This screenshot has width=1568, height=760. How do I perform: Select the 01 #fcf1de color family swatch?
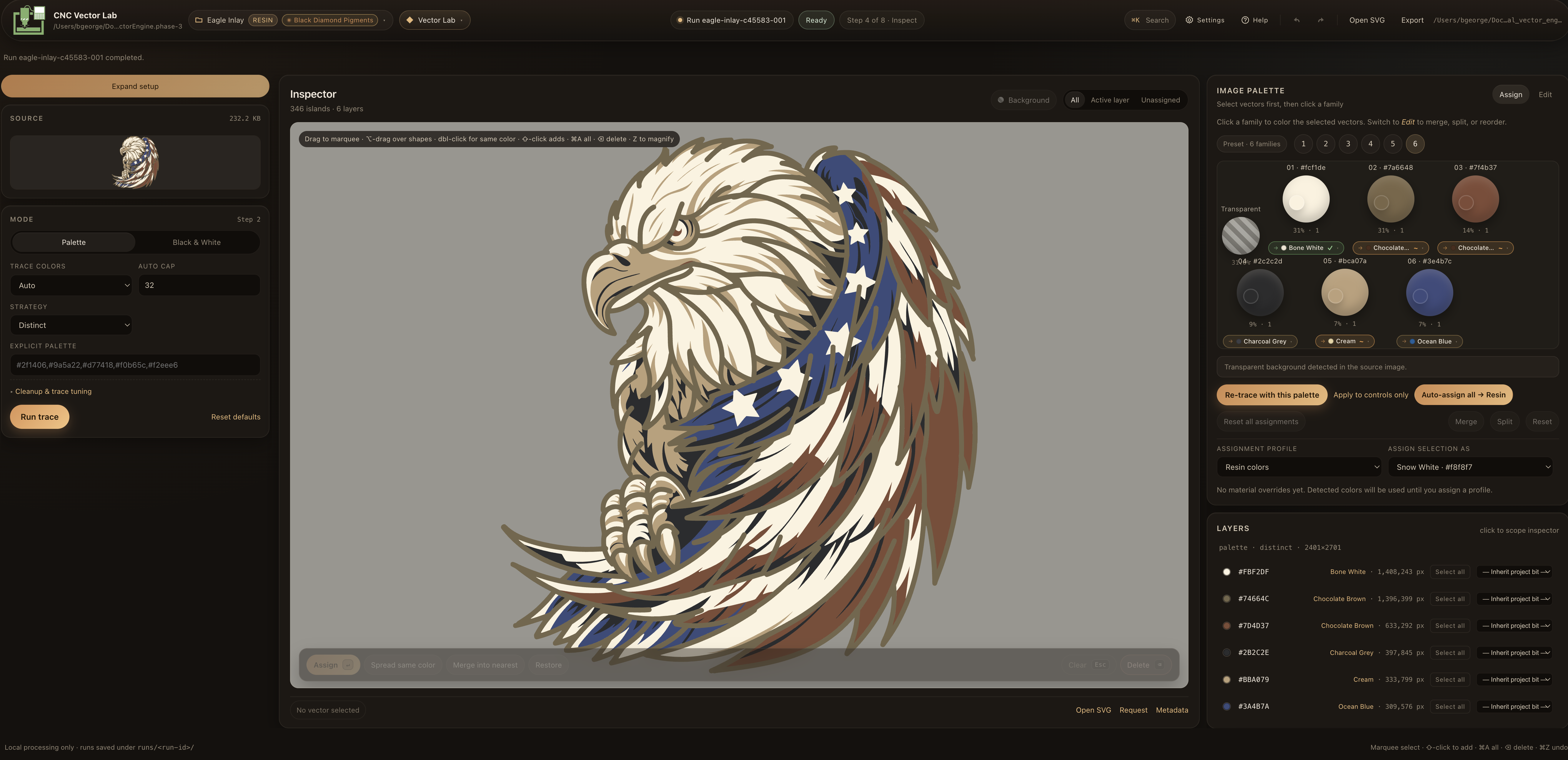coord(1306,199)
